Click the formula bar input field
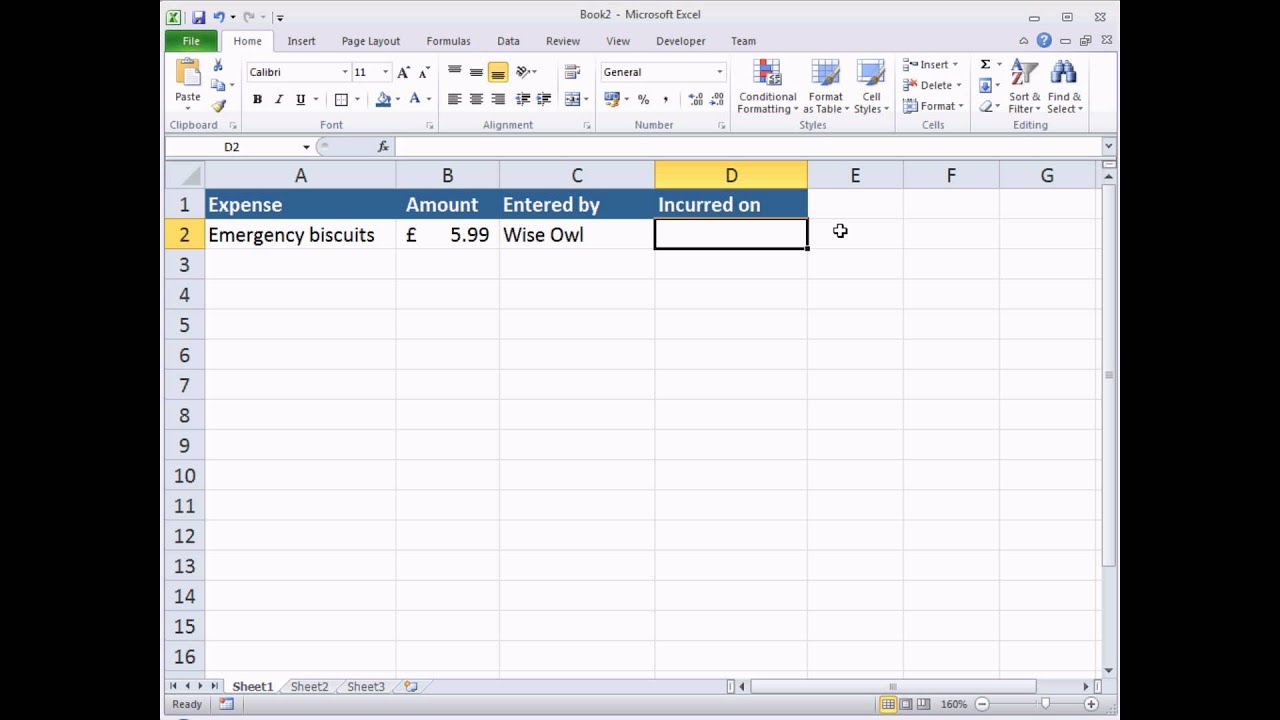1280x720 pixels. [748, 147]
